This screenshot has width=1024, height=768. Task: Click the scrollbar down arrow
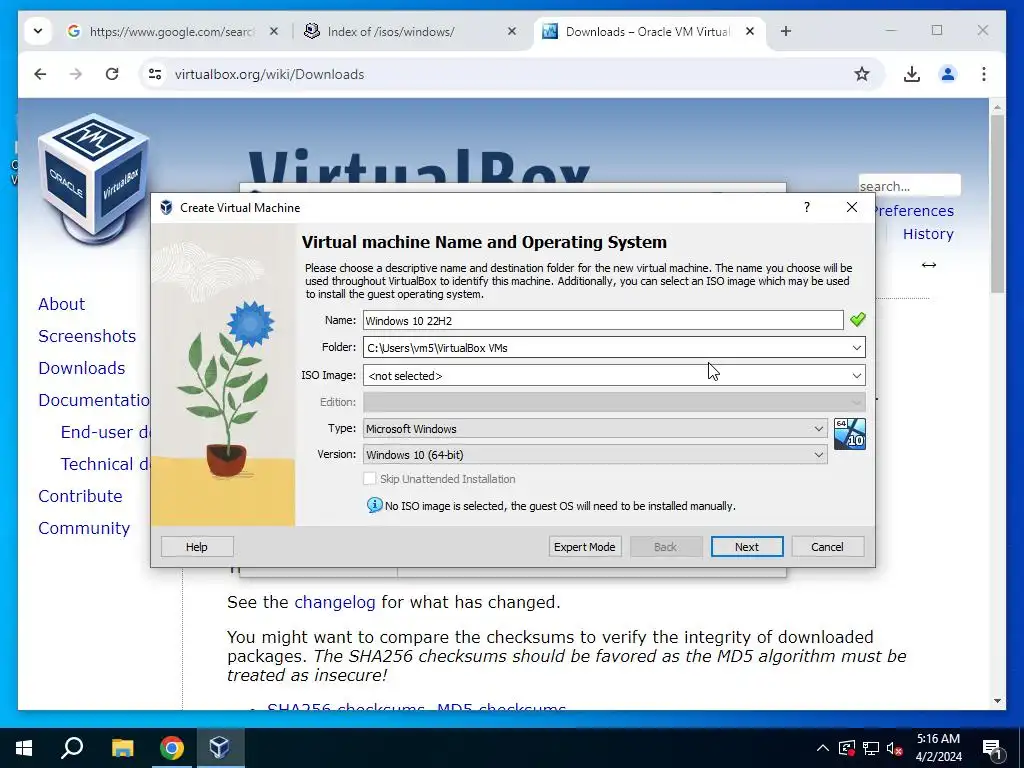pos(997,701)
